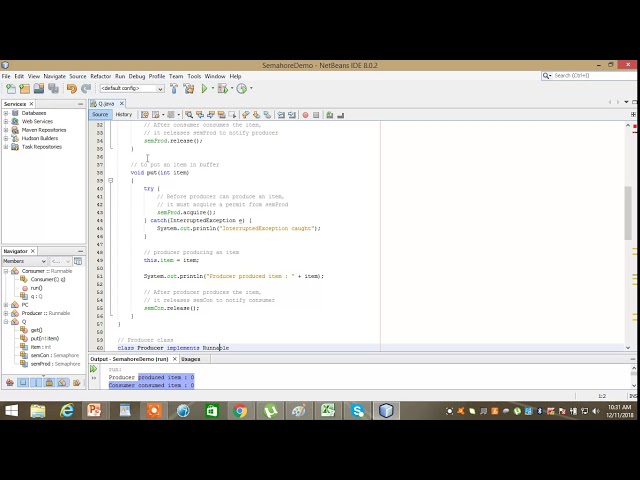Toggle Bookmark icon in editor toolbar
Image resolution: width=640 pixels, height=480 pixels.
tap(267, 115)
